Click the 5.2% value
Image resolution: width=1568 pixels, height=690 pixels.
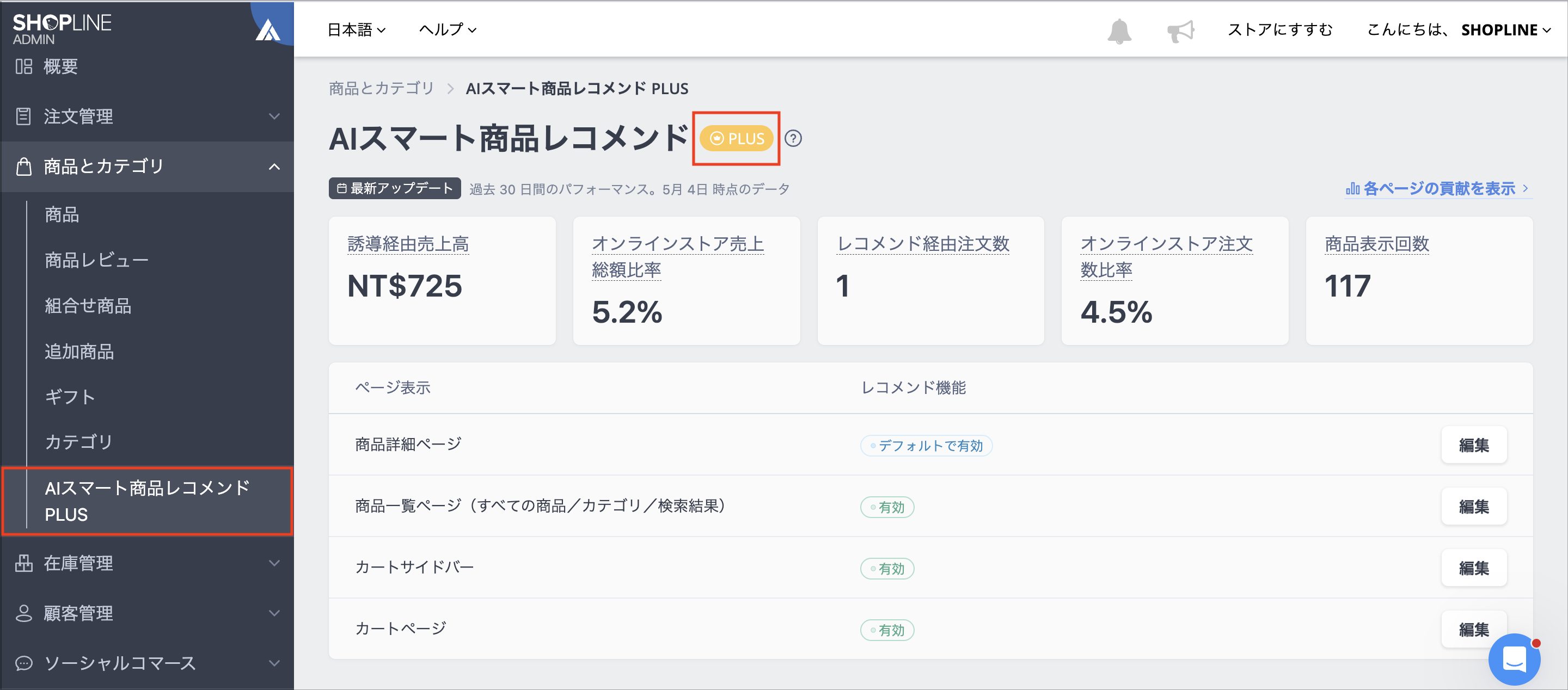point(627,312)
